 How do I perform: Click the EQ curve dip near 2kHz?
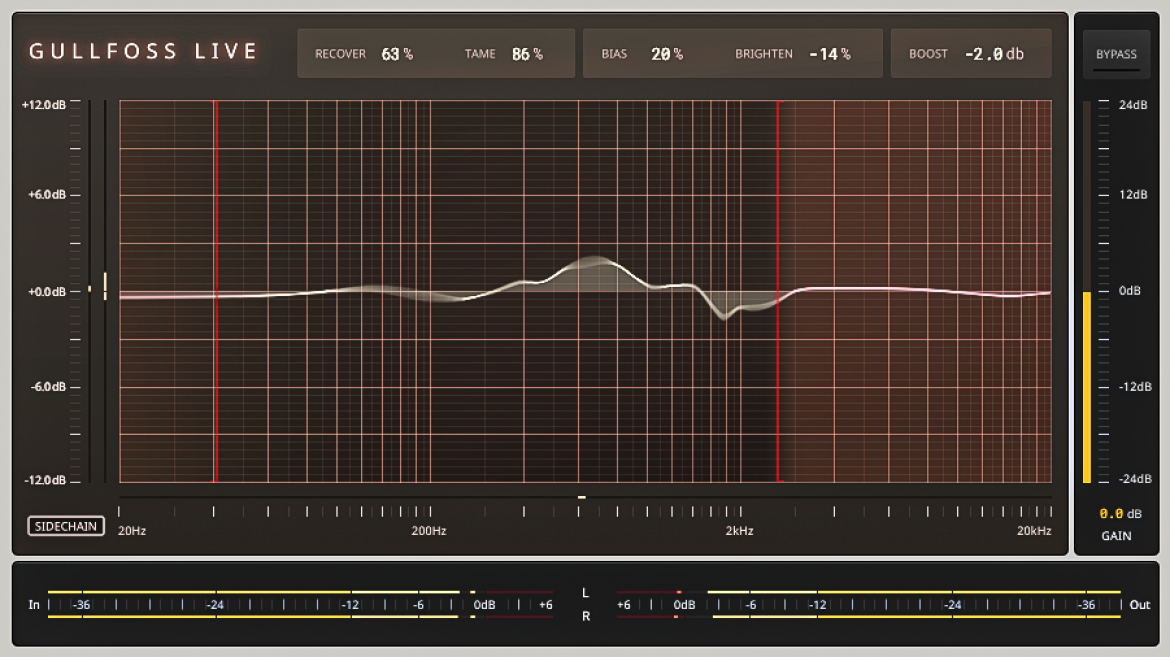click(x=723, y=317)
